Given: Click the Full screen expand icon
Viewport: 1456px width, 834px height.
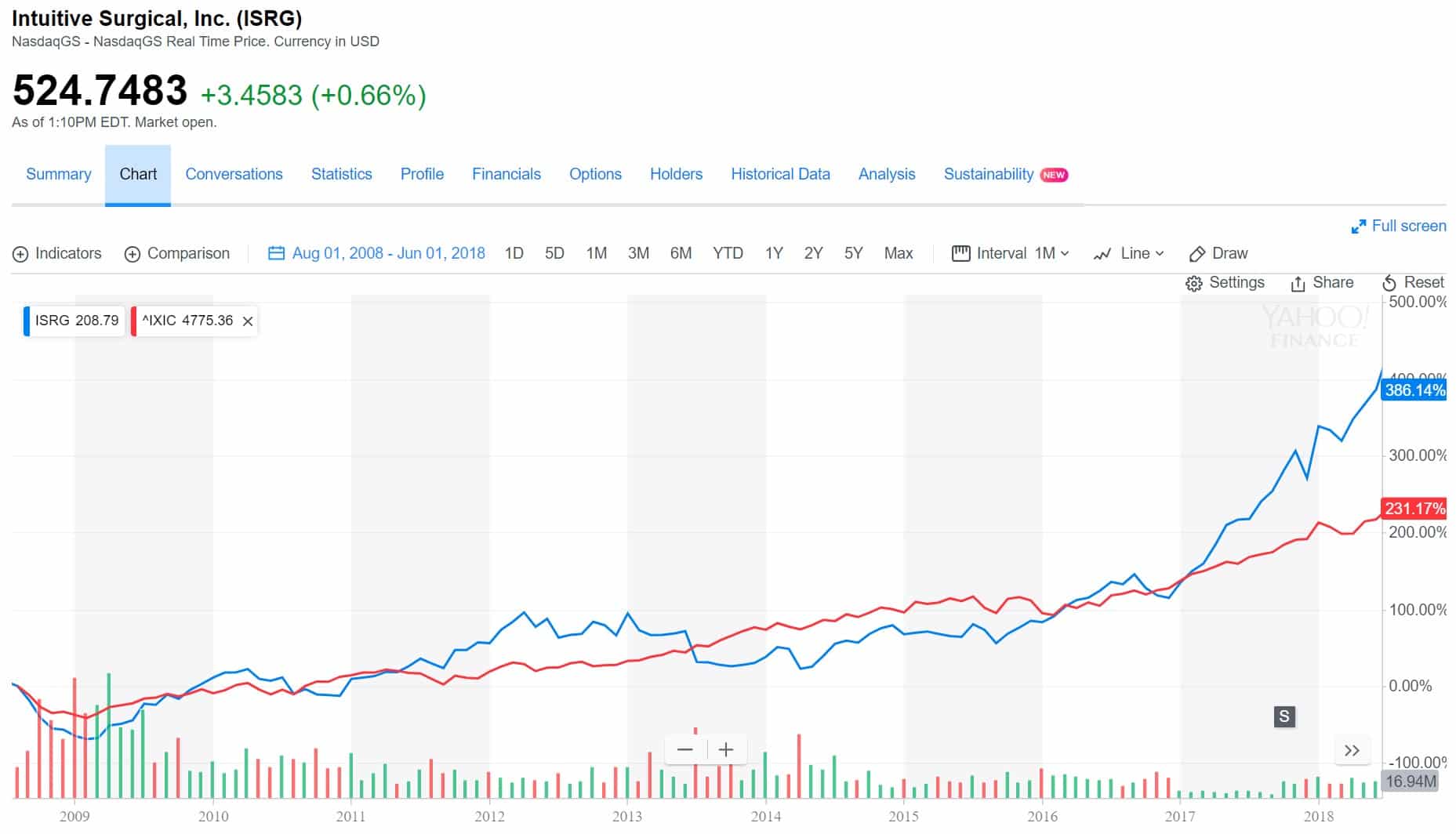Looking at the screenshot, I should [x=1358, y=227].
